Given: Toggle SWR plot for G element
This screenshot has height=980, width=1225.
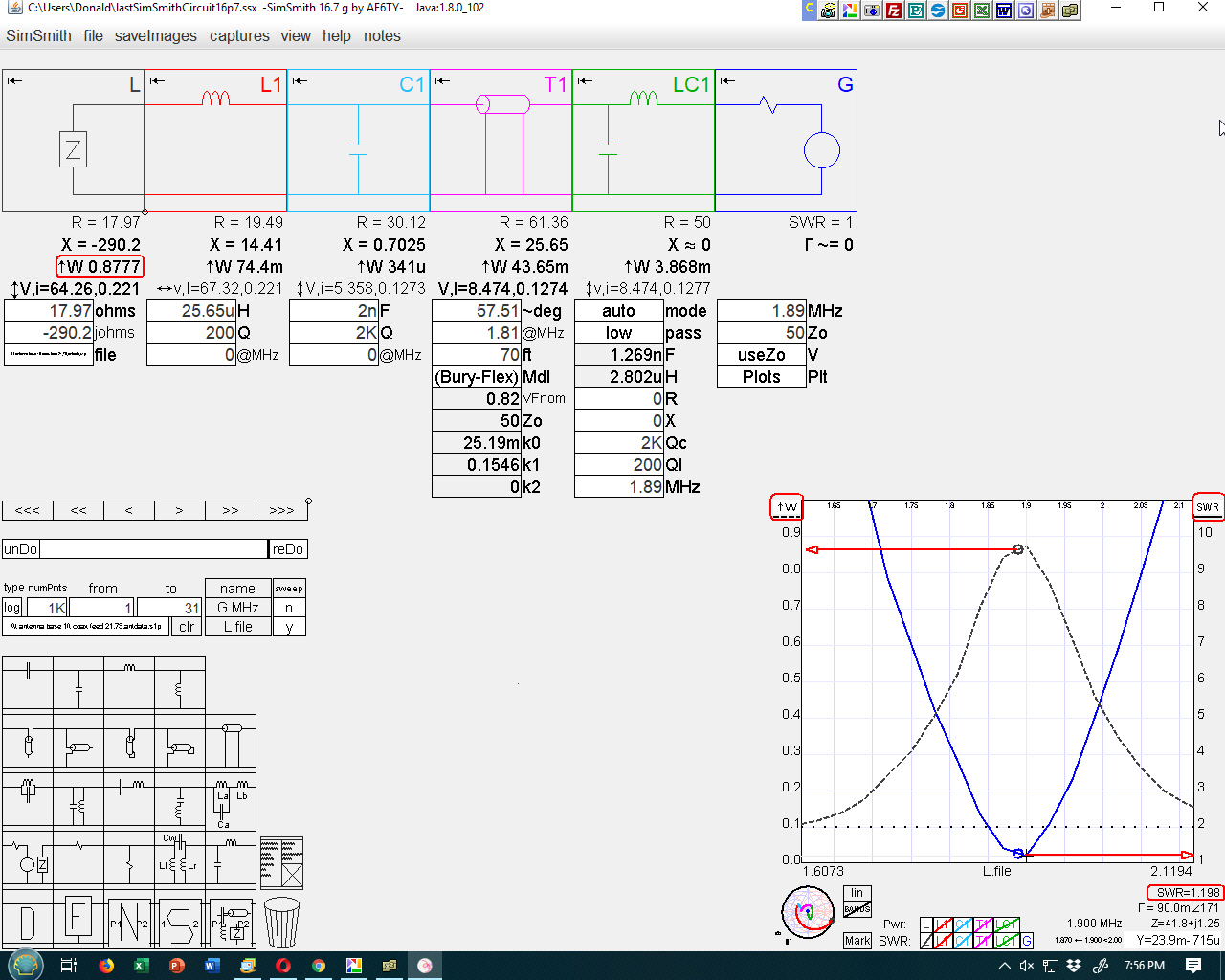Looking at the screenshot, I should (x=1026, y=941).
